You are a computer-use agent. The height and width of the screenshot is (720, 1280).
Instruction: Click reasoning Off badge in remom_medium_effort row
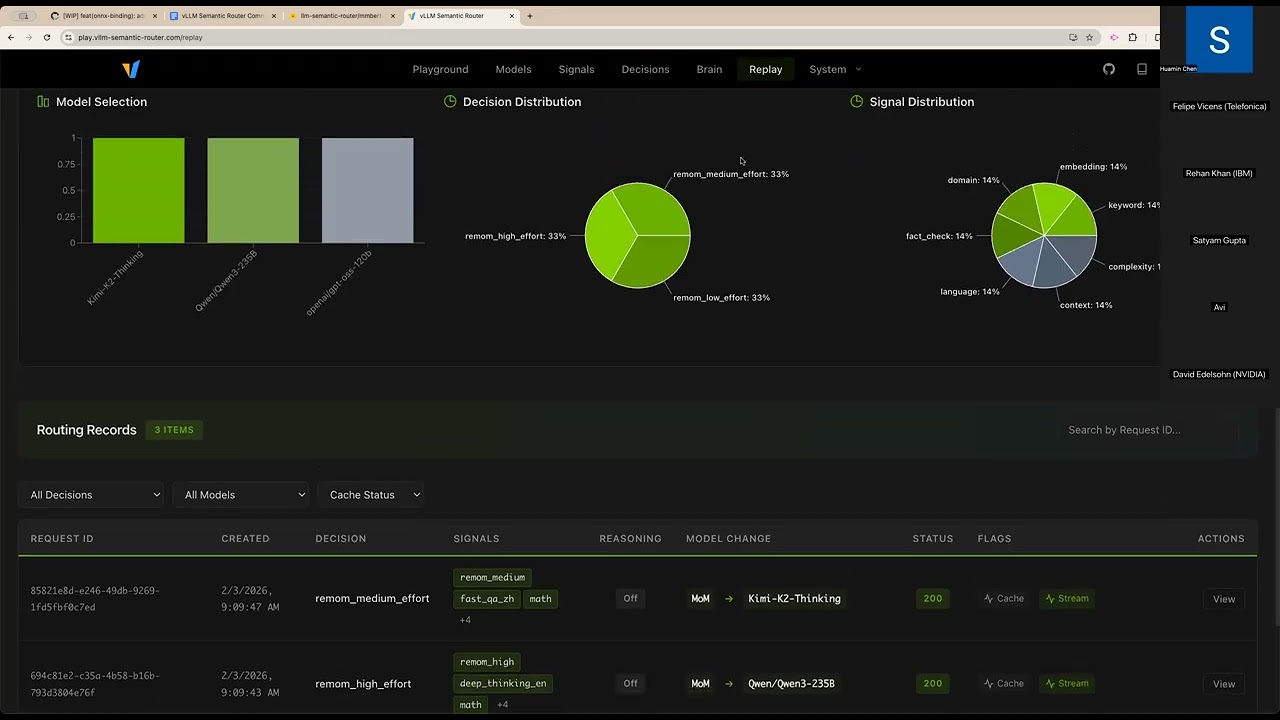tap(630, 598)
